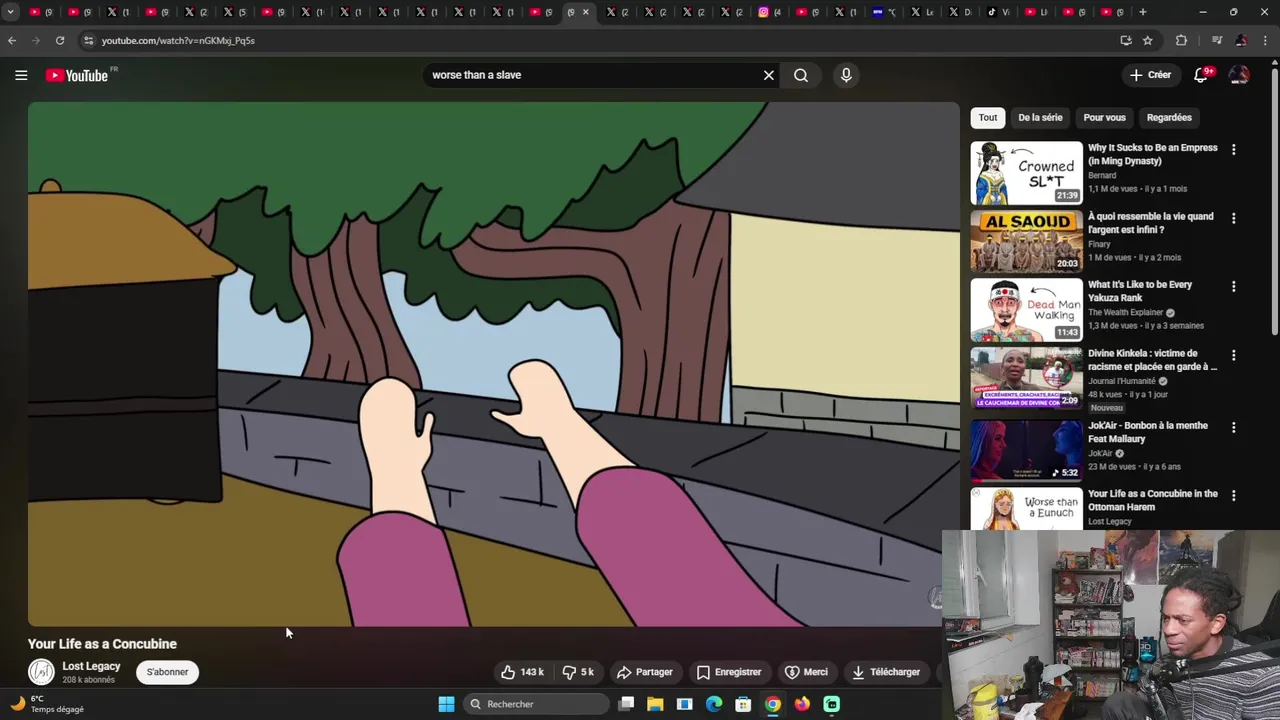Open options for Divine Kinkela video
This screenshot has width=1280, height=720.
1233,355
